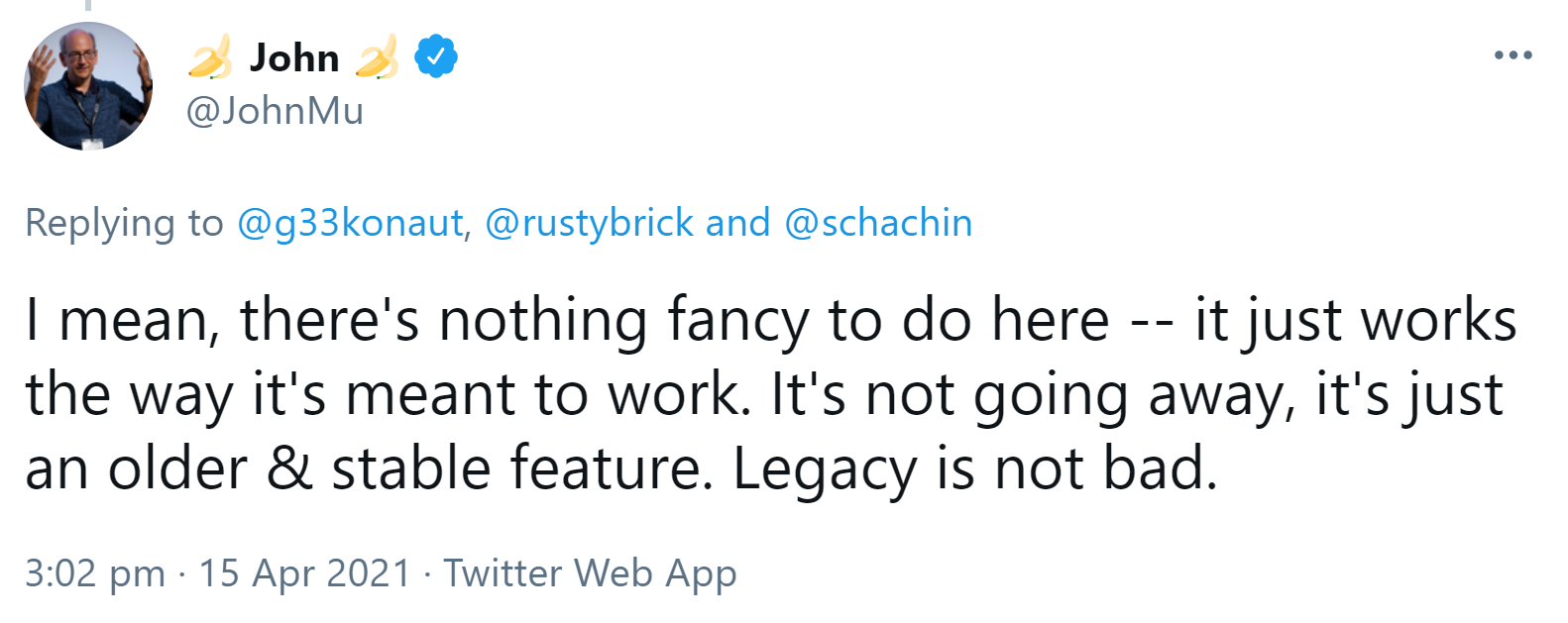Click the "Replying to" label
The height and width of the screenshot is (623, 1568).
point(124,223)
